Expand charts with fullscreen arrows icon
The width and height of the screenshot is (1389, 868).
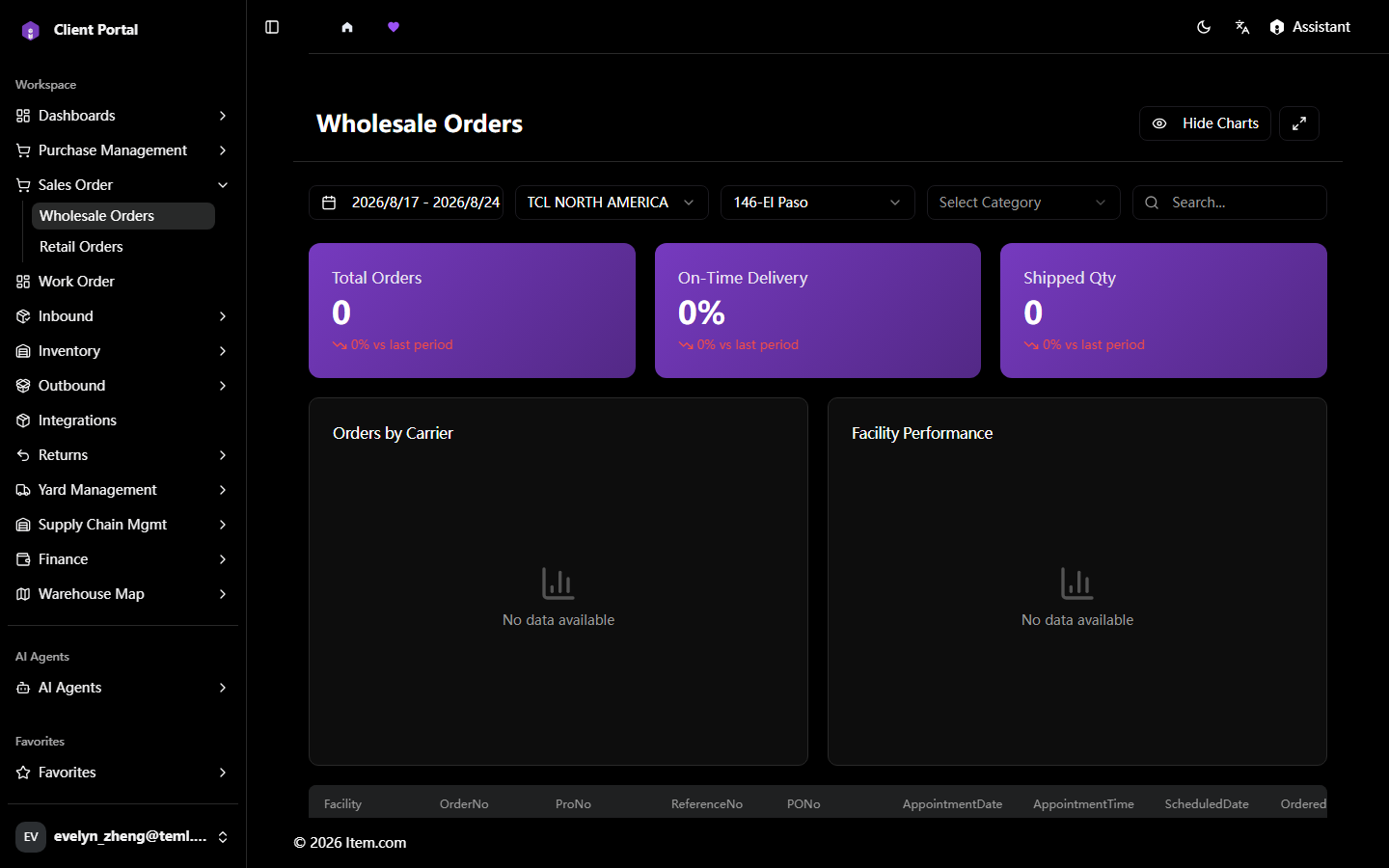1299,123
